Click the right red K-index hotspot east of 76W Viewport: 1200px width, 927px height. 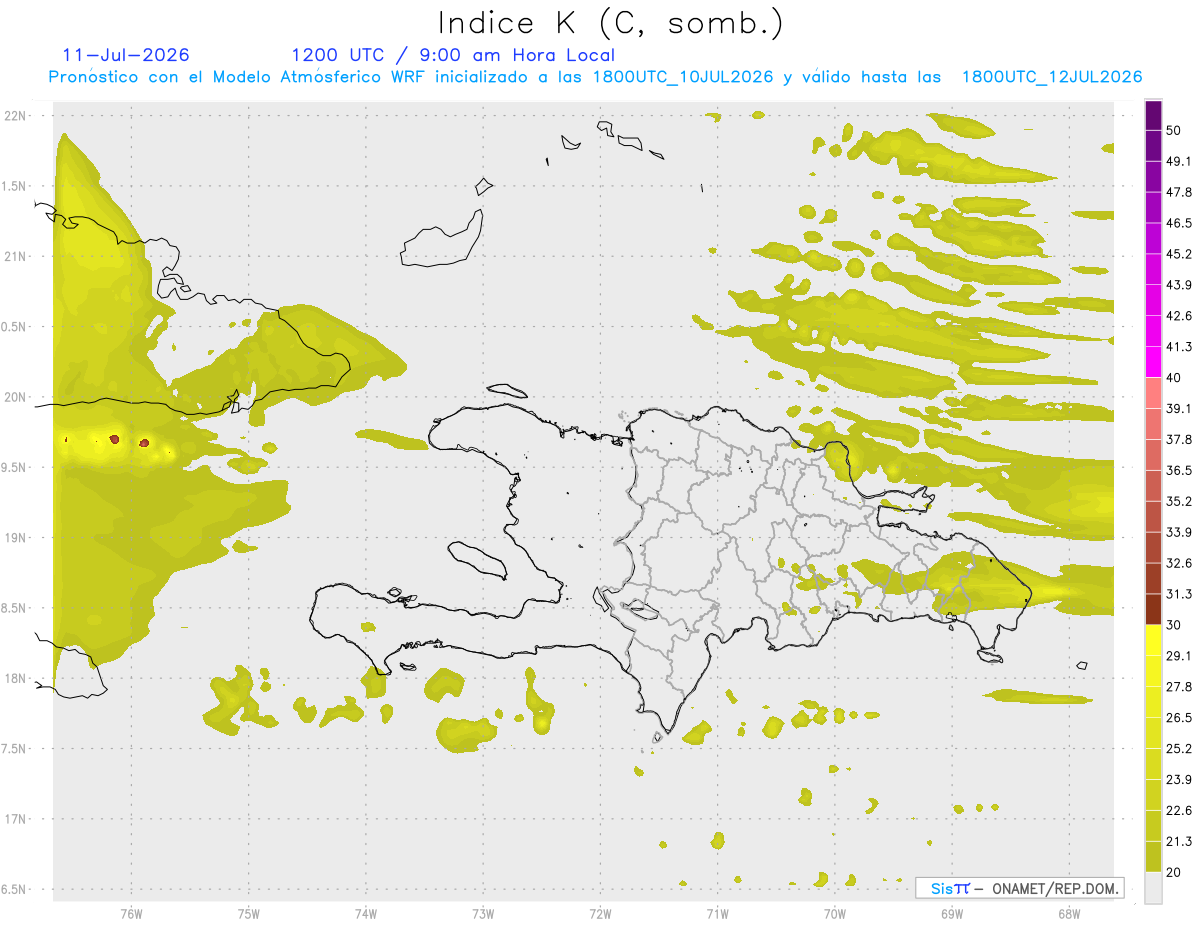click(144, 442)
